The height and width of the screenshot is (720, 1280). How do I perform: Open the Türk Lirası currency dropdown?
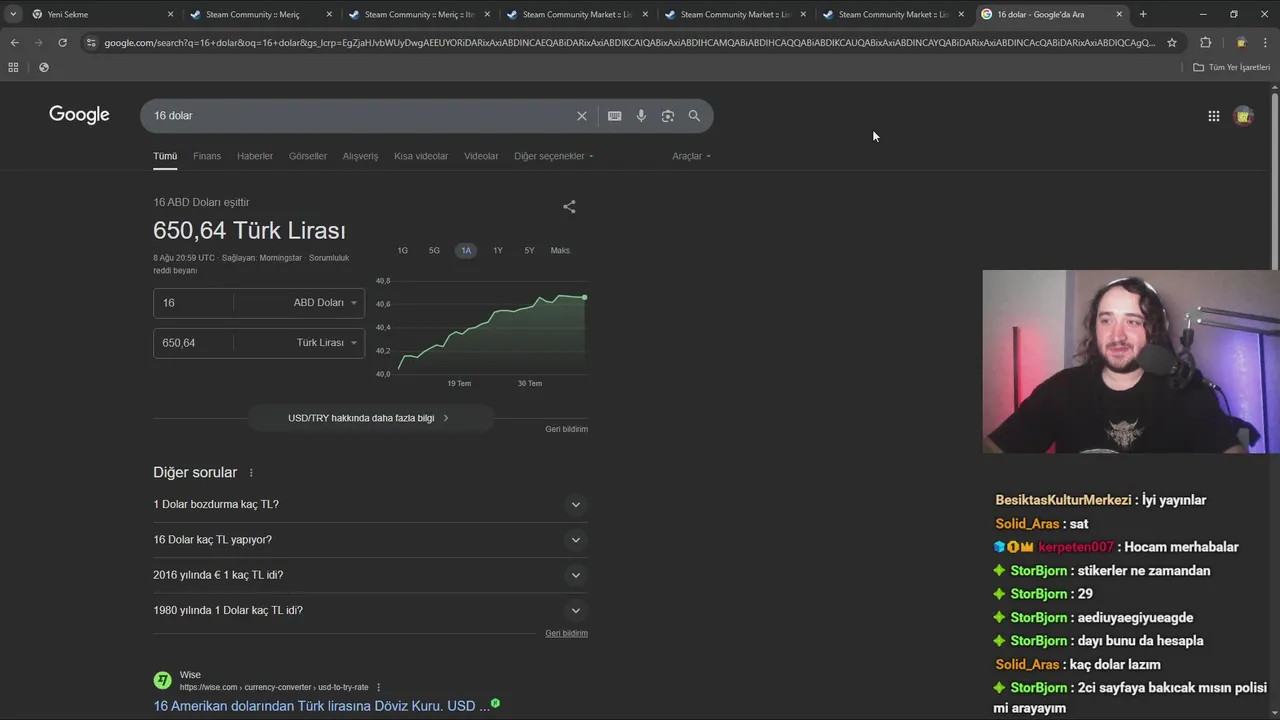tap(326, 343)
